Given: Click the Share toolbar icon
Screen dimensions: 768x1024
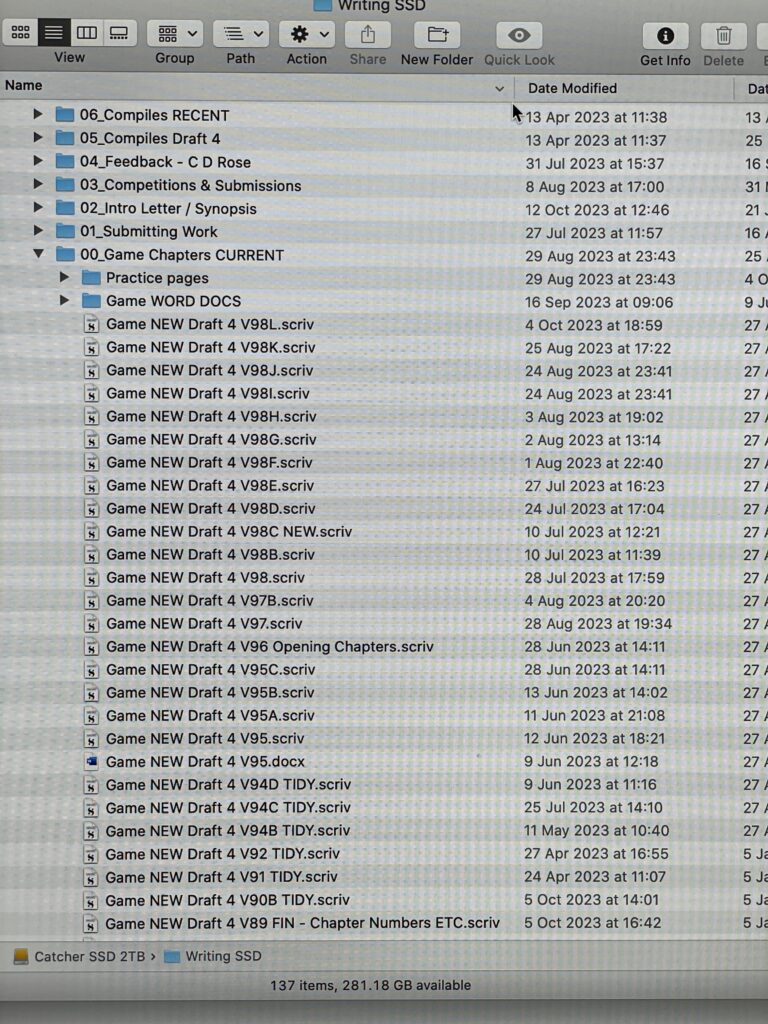Looking at the screenshot, I should tap(368, 35).
